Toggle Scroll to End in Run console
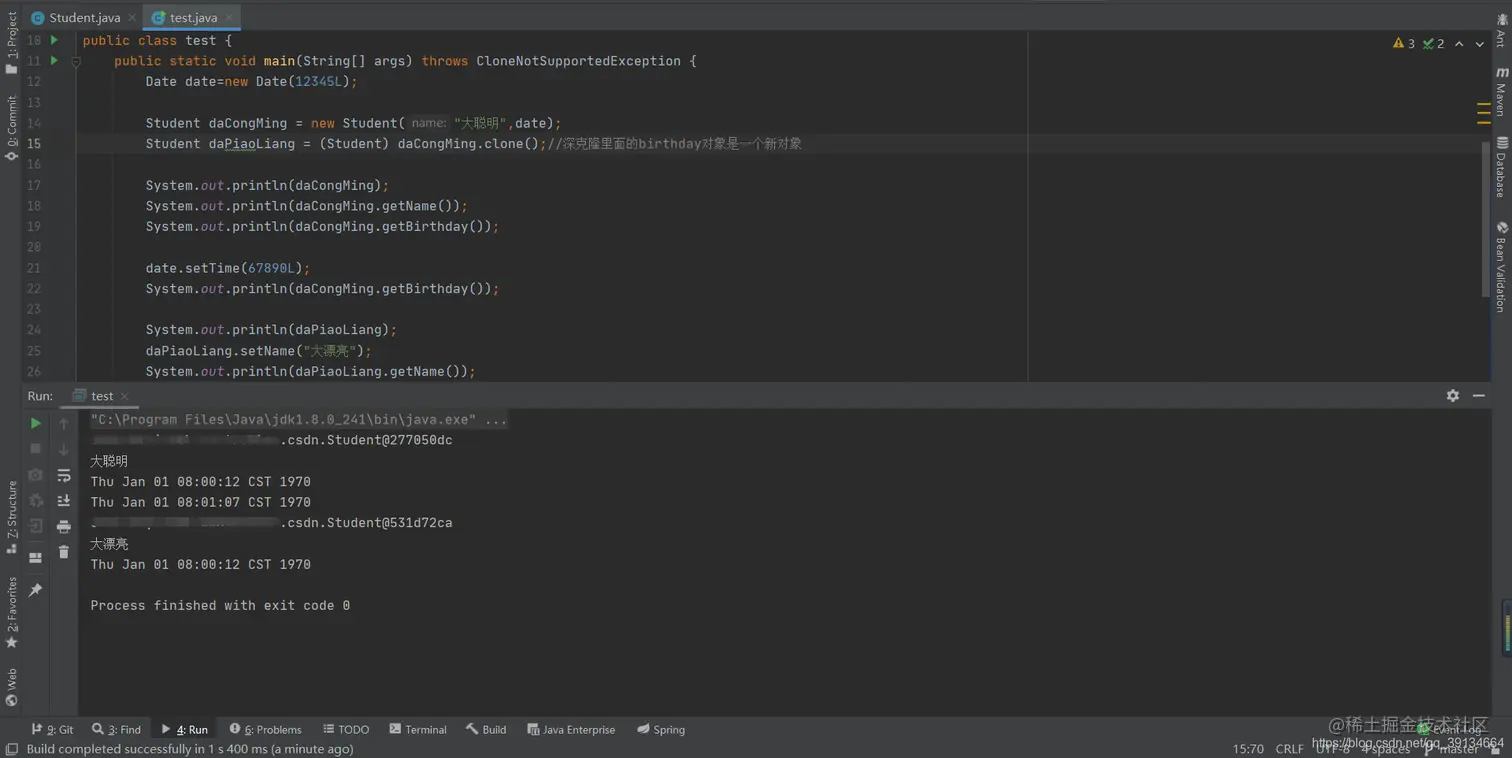This screenshot has height=758, width=1512. [64, 500]
